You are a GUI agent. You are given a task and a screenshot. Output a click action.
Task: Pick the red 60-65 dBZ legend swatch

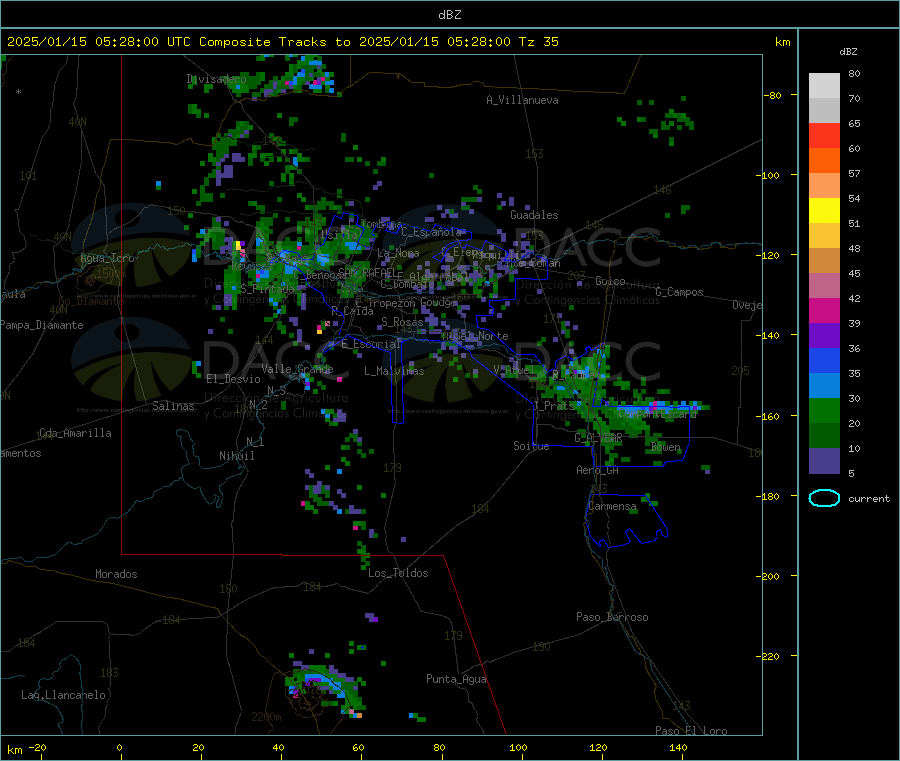tap(824, 136)
